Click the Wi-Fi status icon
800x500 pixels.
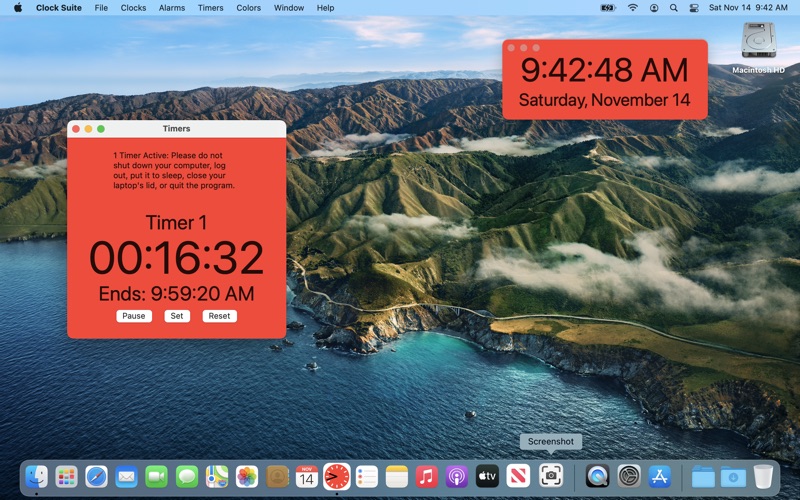point(633,8)
